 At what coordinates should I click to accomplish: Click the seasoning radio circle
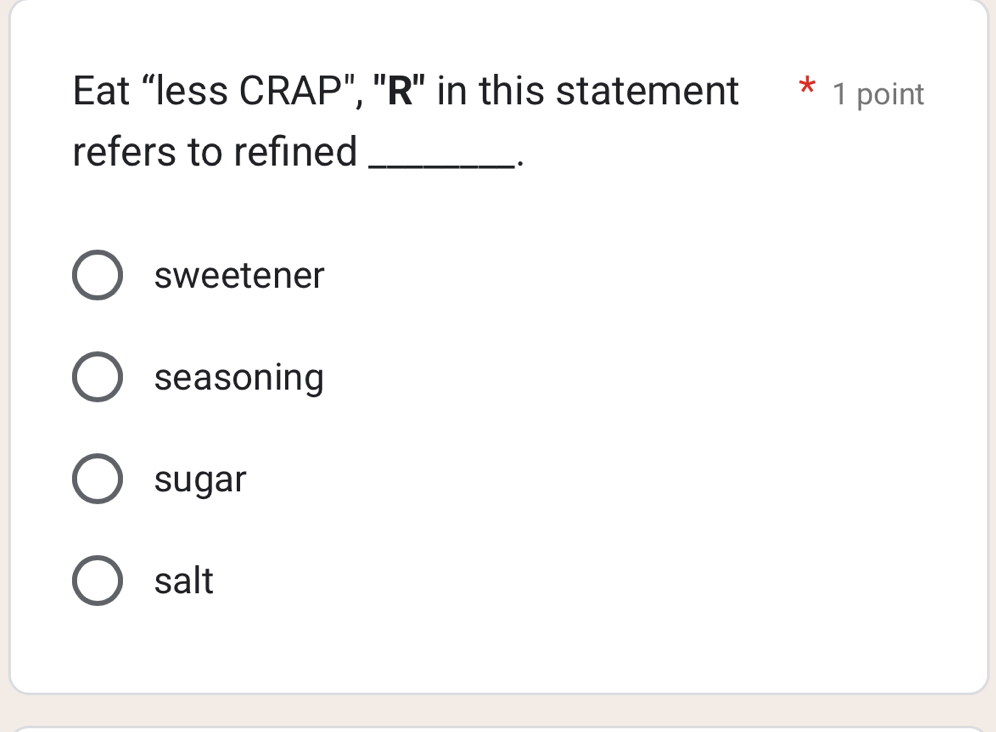point(97,376)
